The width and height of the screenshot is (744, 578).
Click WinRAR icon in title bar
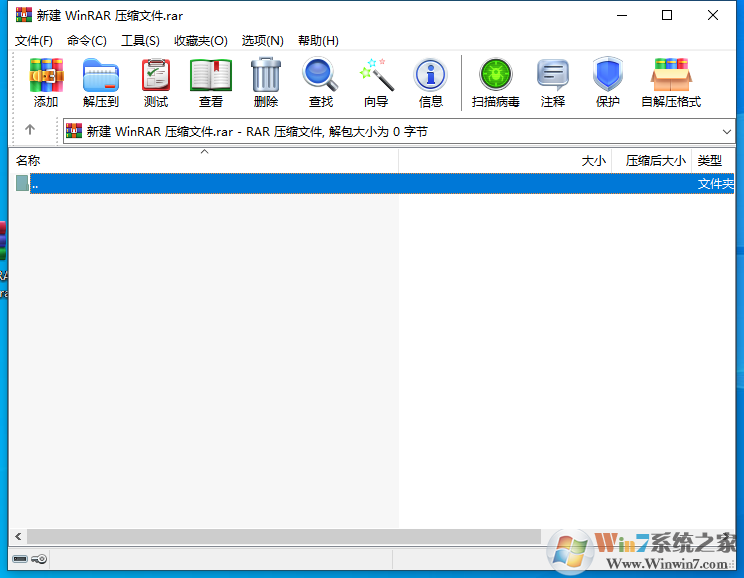[24, 15]
